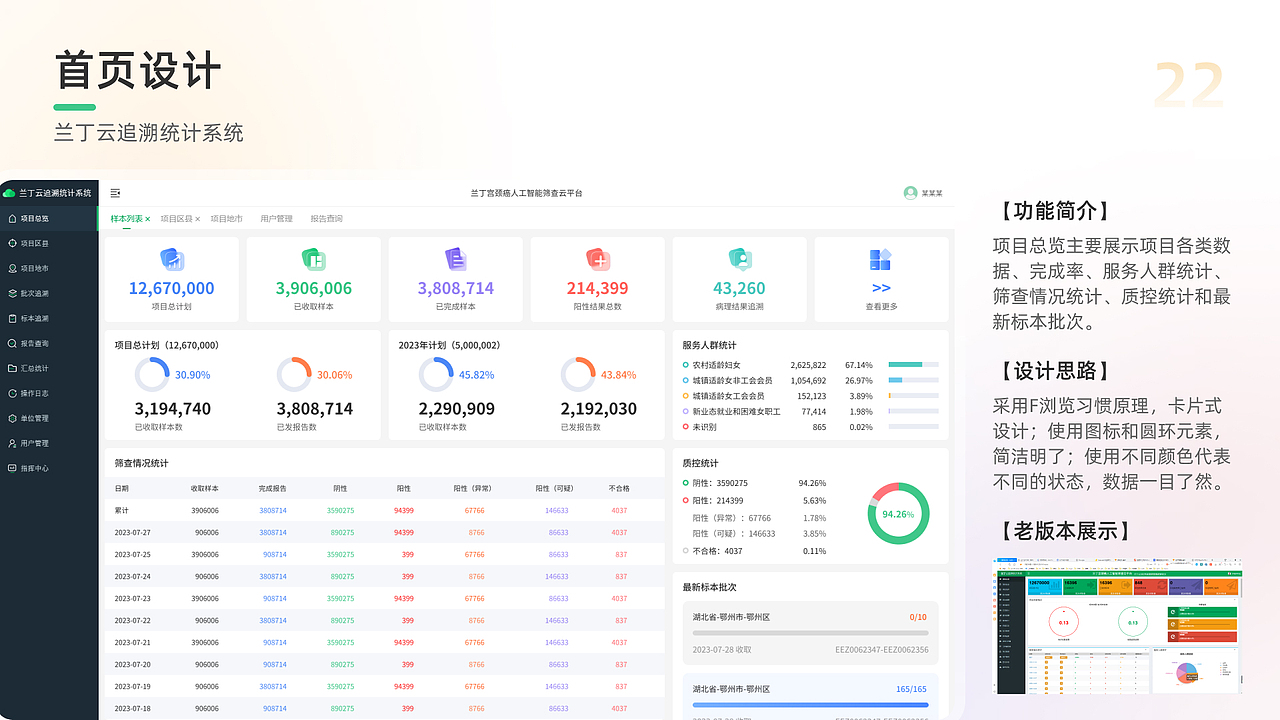Click batch range EEZ0062347-EEZ0062356

882,650
